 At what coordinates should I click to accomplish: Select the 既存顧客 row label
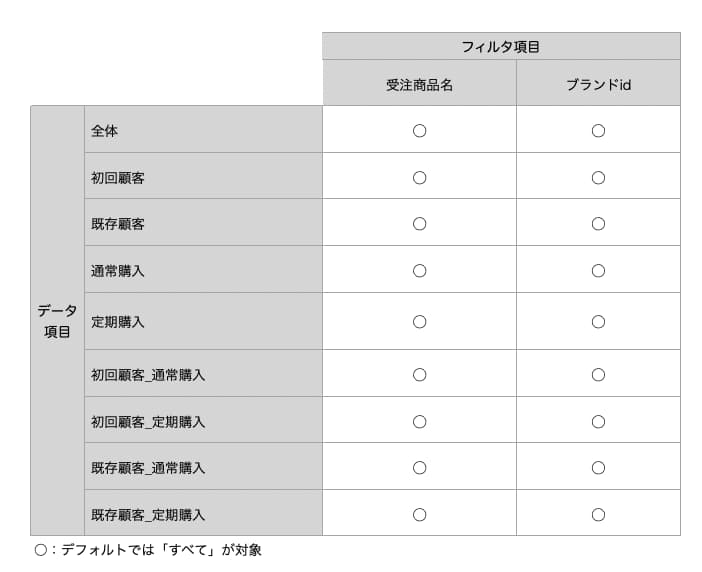click(118, 224)
